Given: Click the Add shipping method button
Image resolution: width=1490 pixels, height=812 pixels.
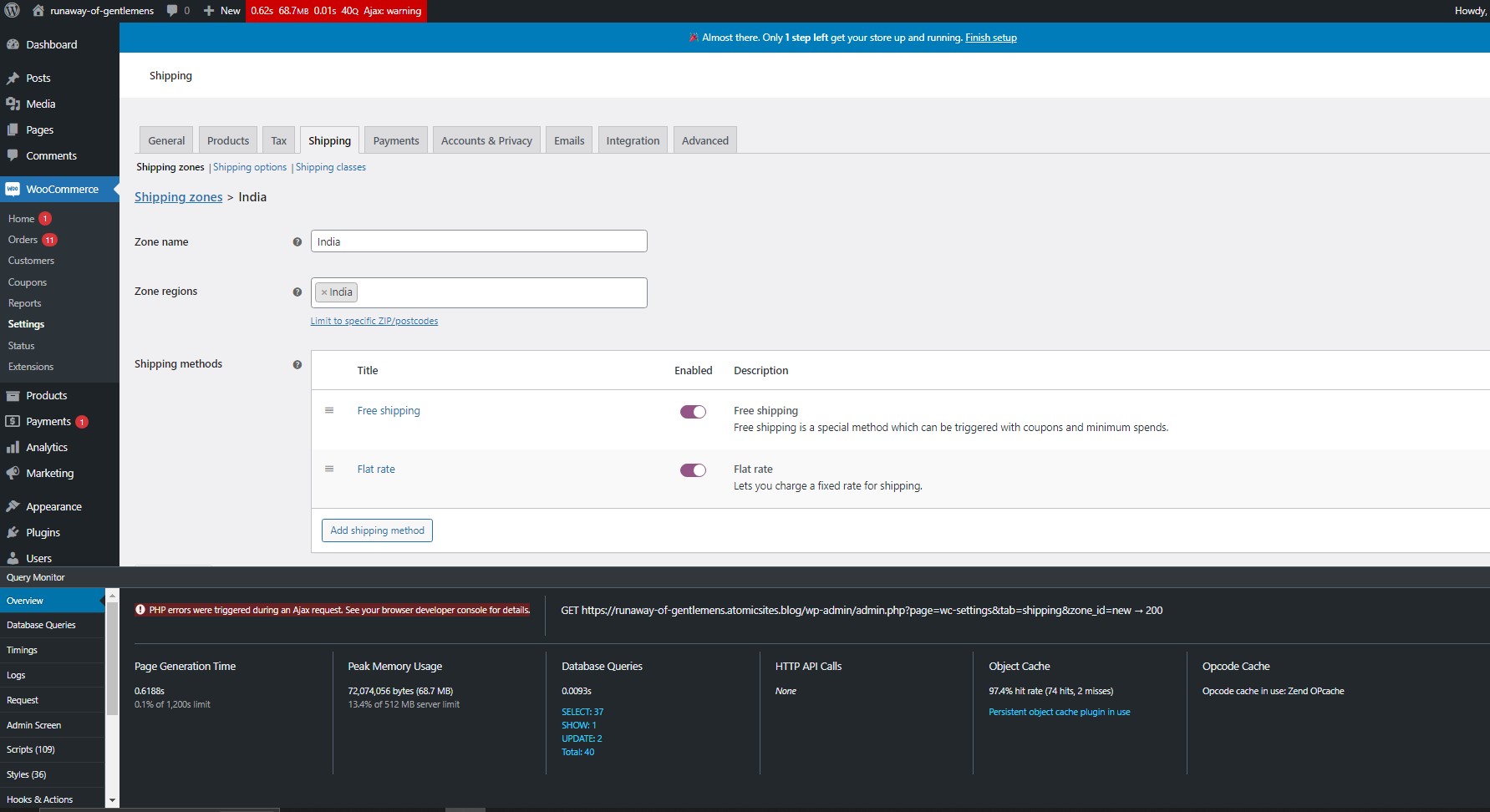Looking at the screenshot, I should (x=377, y=530).
